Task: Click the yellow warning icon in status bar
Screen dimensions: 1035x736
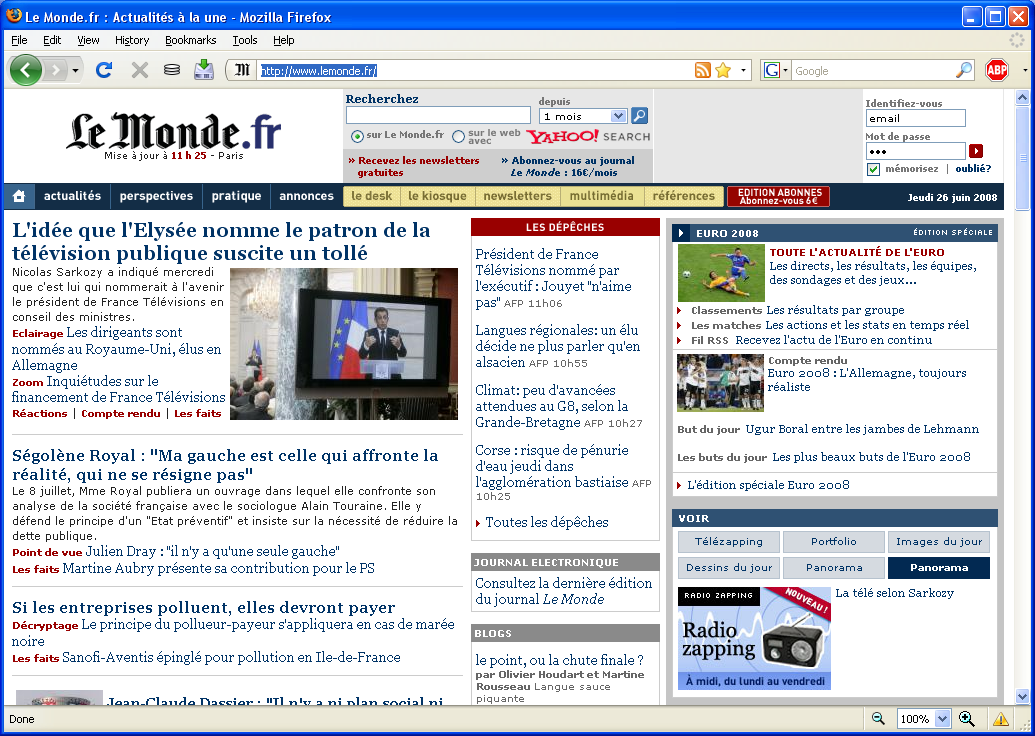Action: click(1001, 719)
